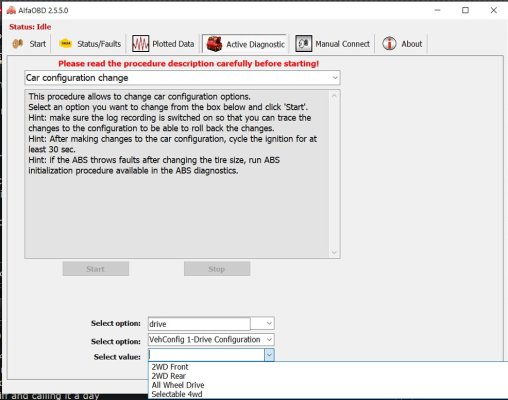Switch to the Plotted Data tab label
The image size is (508, 400).
pos(173,44)
